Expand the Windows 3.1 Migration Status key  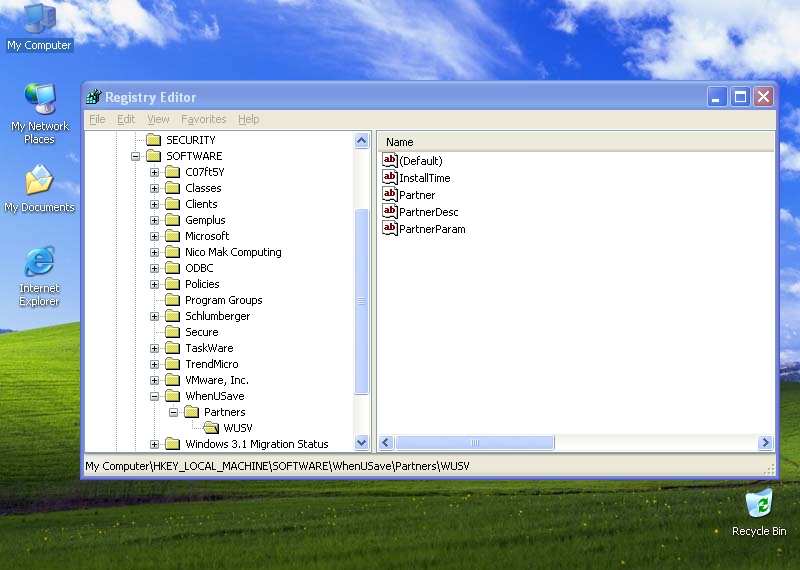(x=154, y=444)
